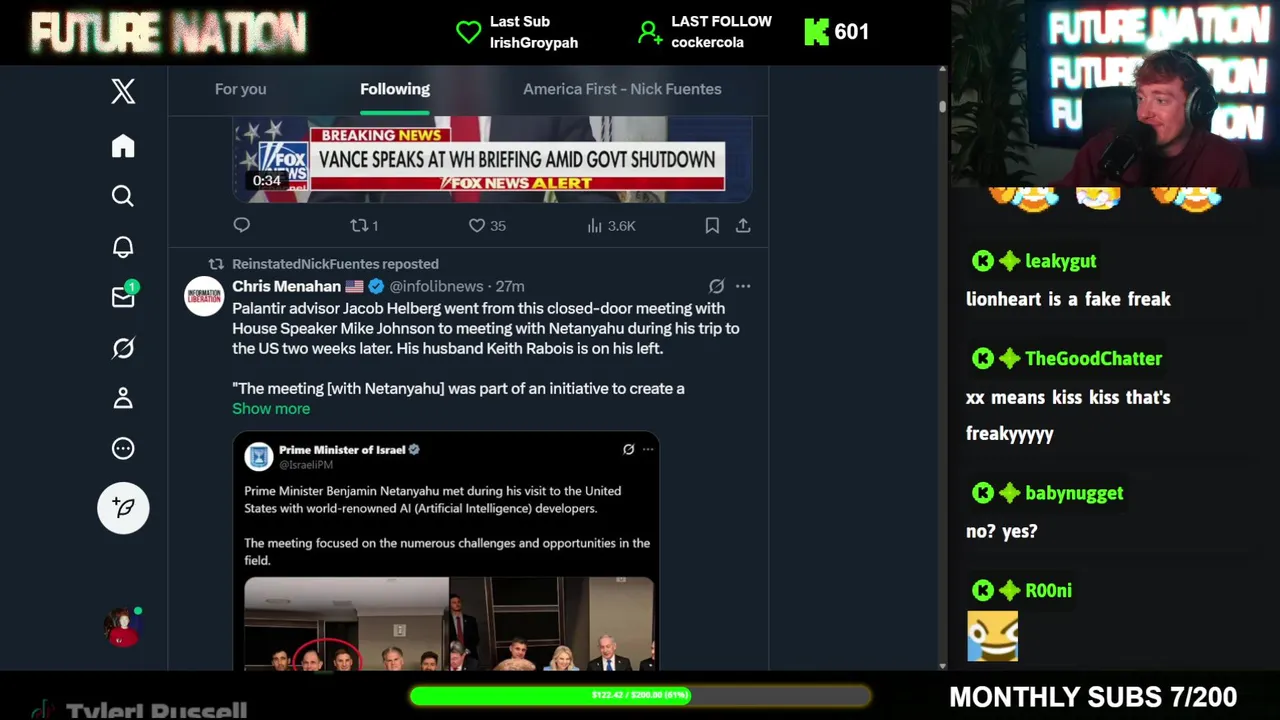The height and width of the screenshot is (720, 1280).
Task: Expand post with Show more
Action: 271,408
